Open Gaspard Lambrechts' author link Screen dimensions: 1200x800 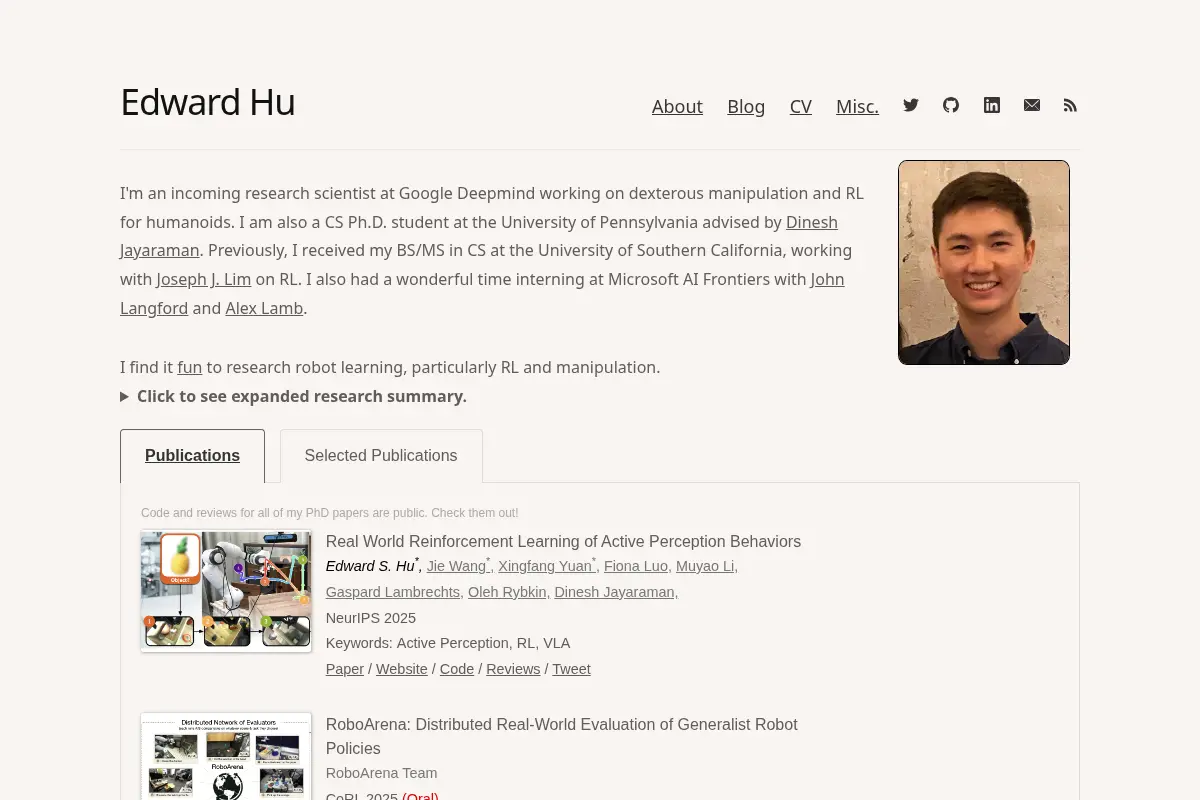point(393,592)
